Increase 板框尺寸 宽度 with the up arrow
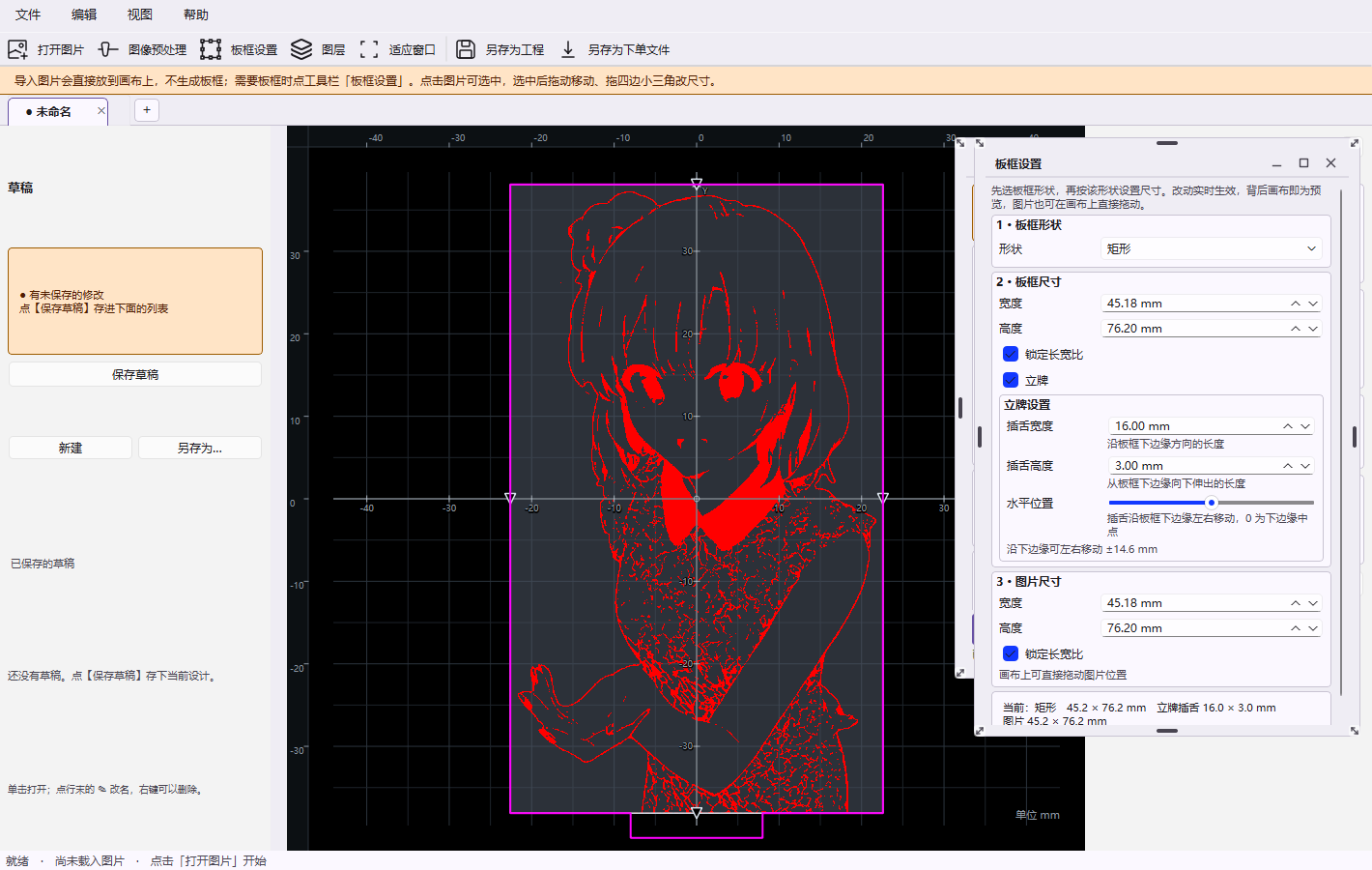This screenshot has height=870, width=1372. pyautogui.click(x=1296, y=304)
